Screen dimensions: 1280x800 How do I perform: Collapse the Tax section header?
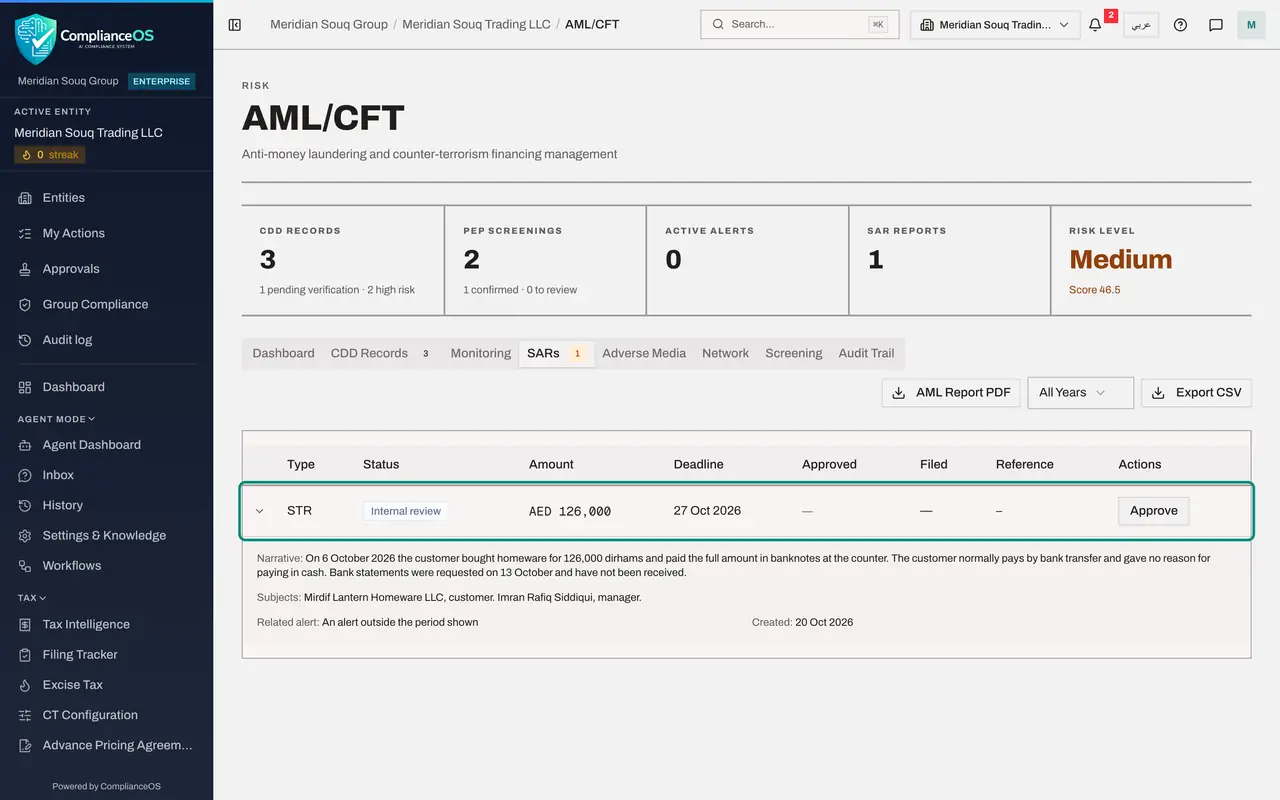32,598
